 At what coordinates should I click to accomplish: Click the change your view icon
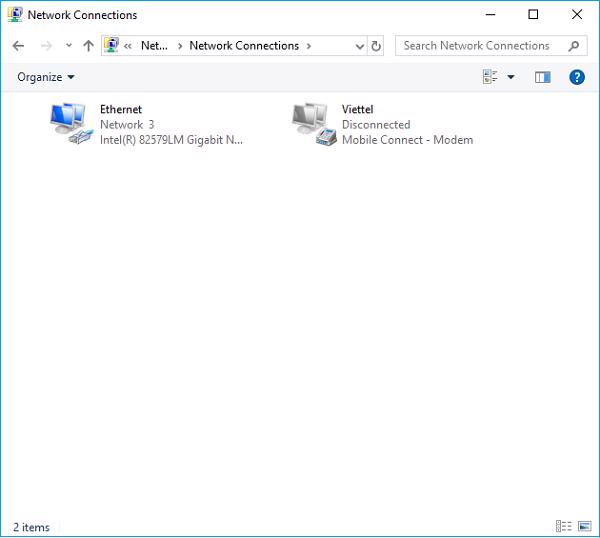tap(491, 77)
